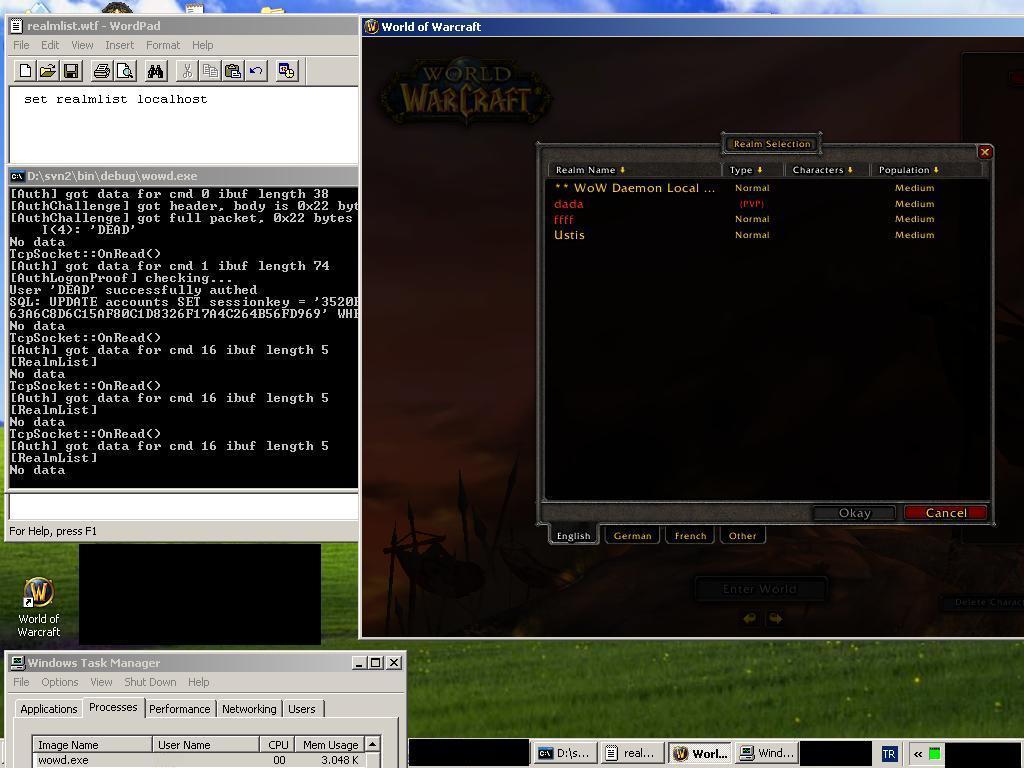Sort realms by Population column
This screenshot has height=768, width=1024.
pyautogui.click(x=926, y=170)
